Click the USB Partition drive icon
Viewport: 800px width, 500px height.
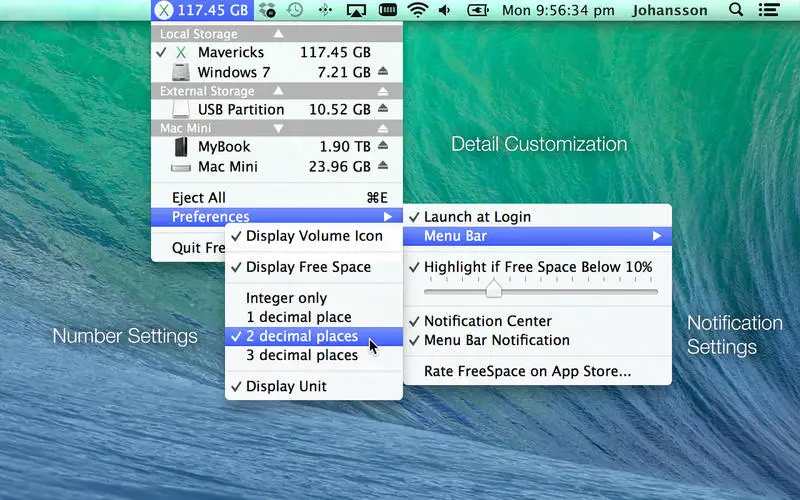[x=181, y=109]
